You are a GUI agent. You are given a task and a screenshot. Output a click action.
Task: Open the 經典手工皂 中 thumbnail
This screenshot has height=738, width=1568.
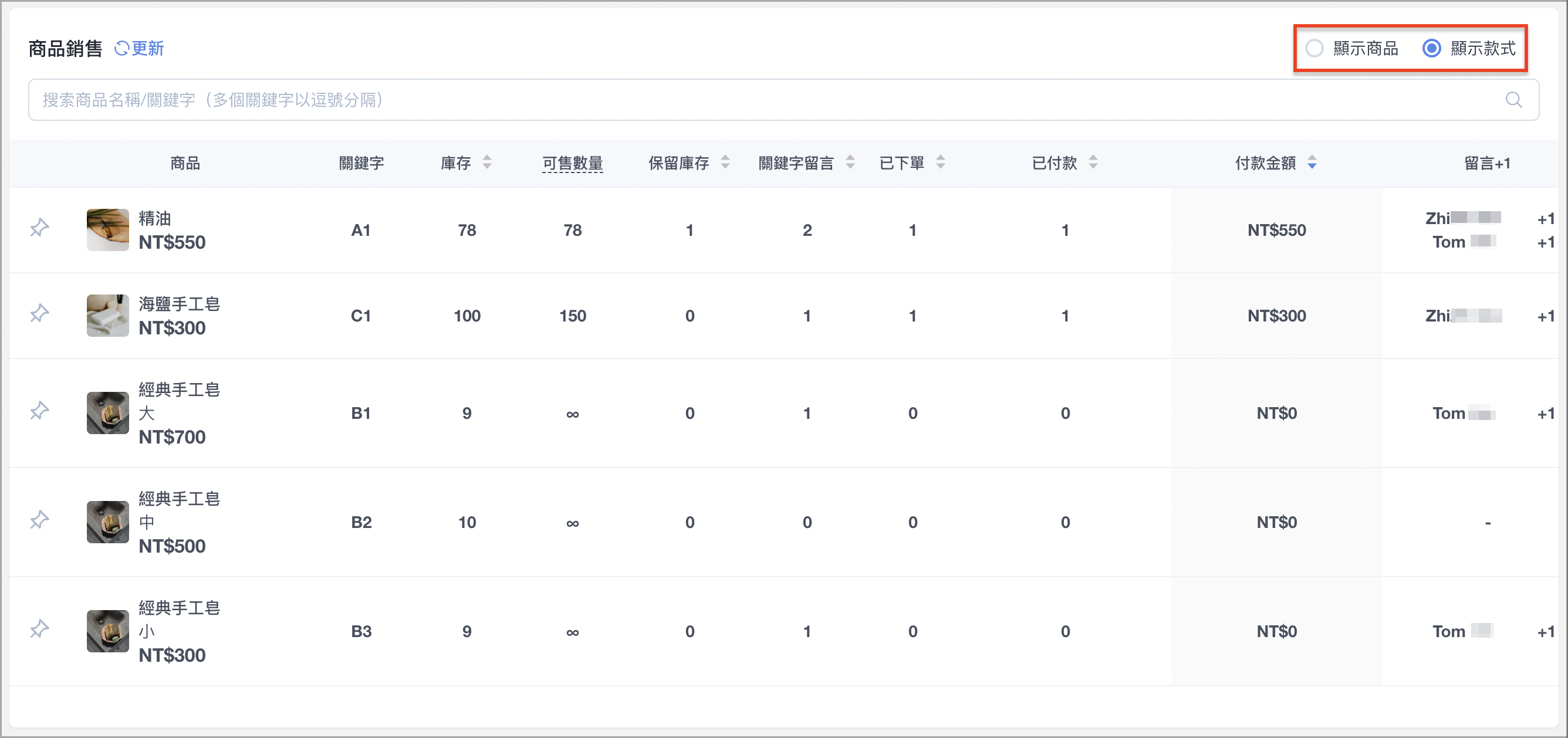coord(108,522)
